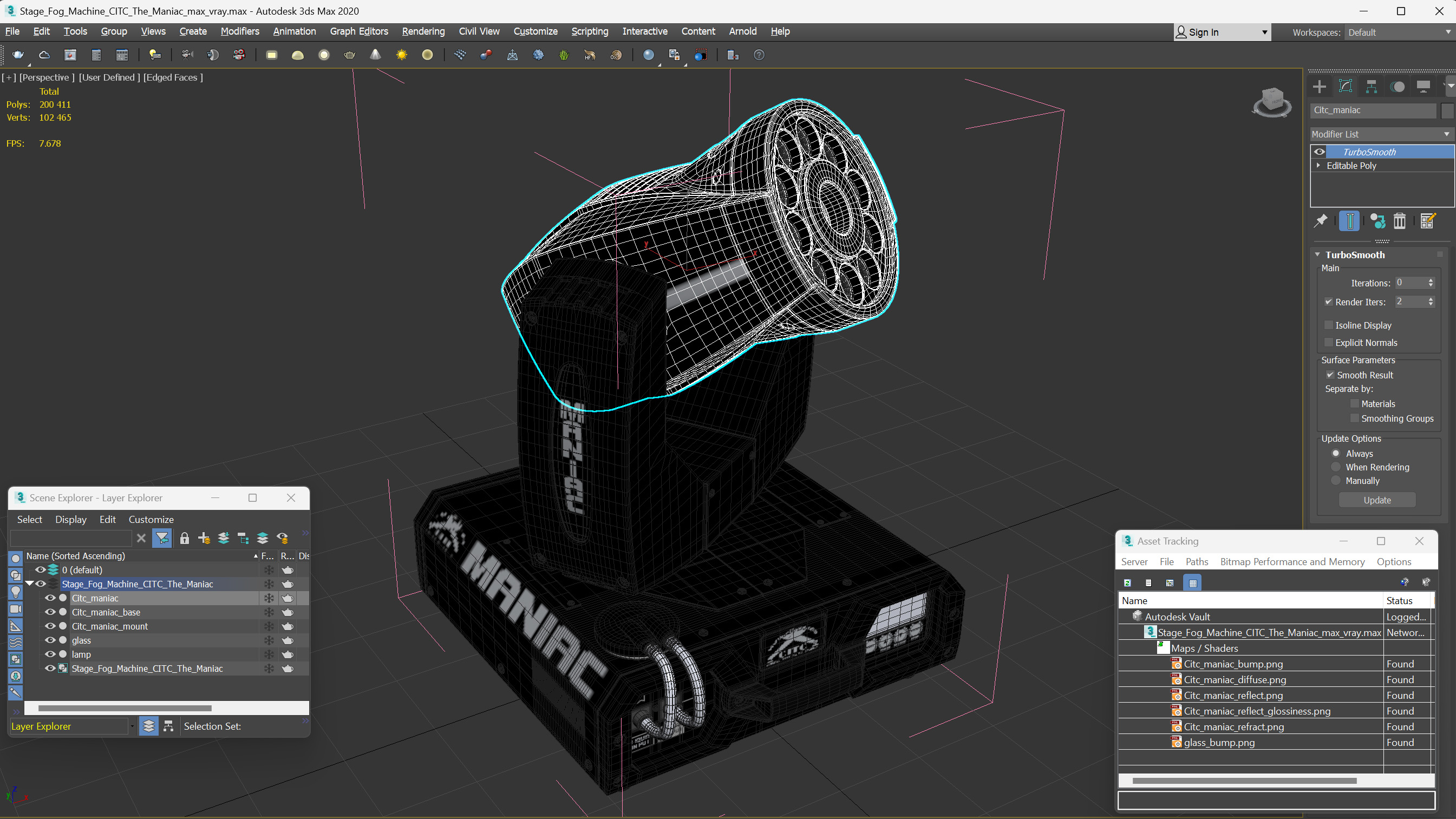Viewport: 1456px width, 819px height.
Task: Hide the lamp object via eye icon
Action: 50,654
